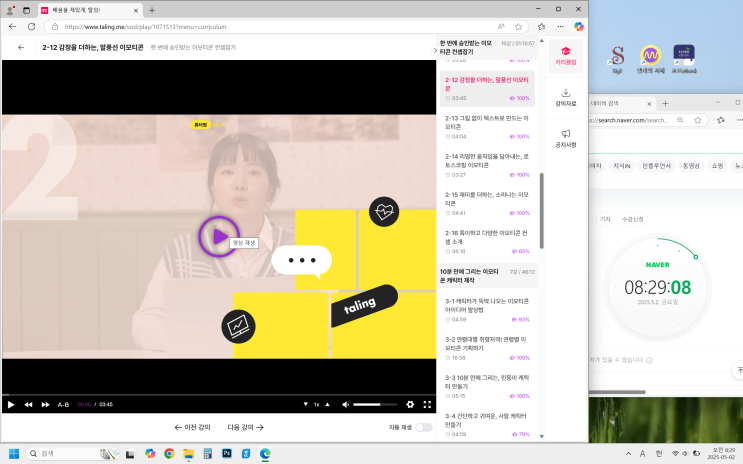This screenshot has height=464, width=743.
Task: Mute the video with the speaker icon
Action: pyautogui.click(x=345, y=404)
